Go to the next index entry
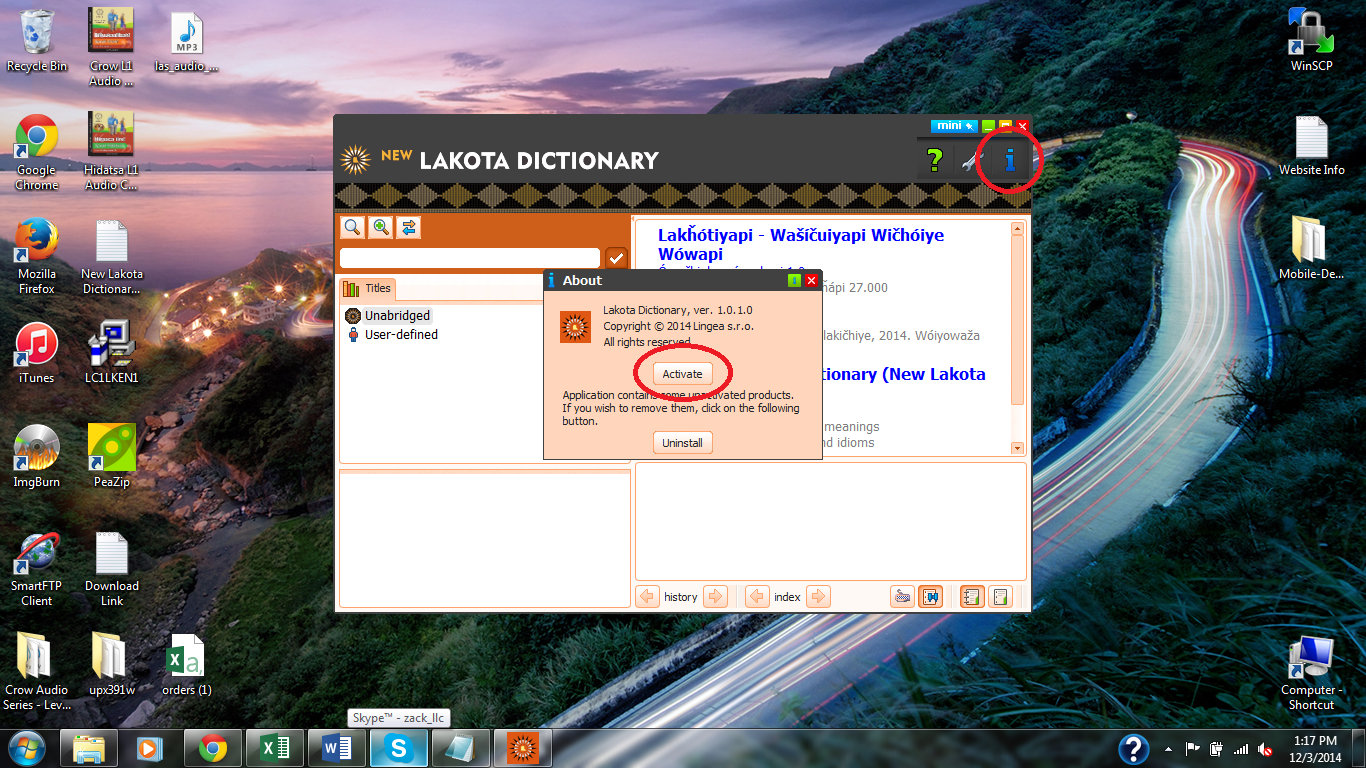 (818, 597)
